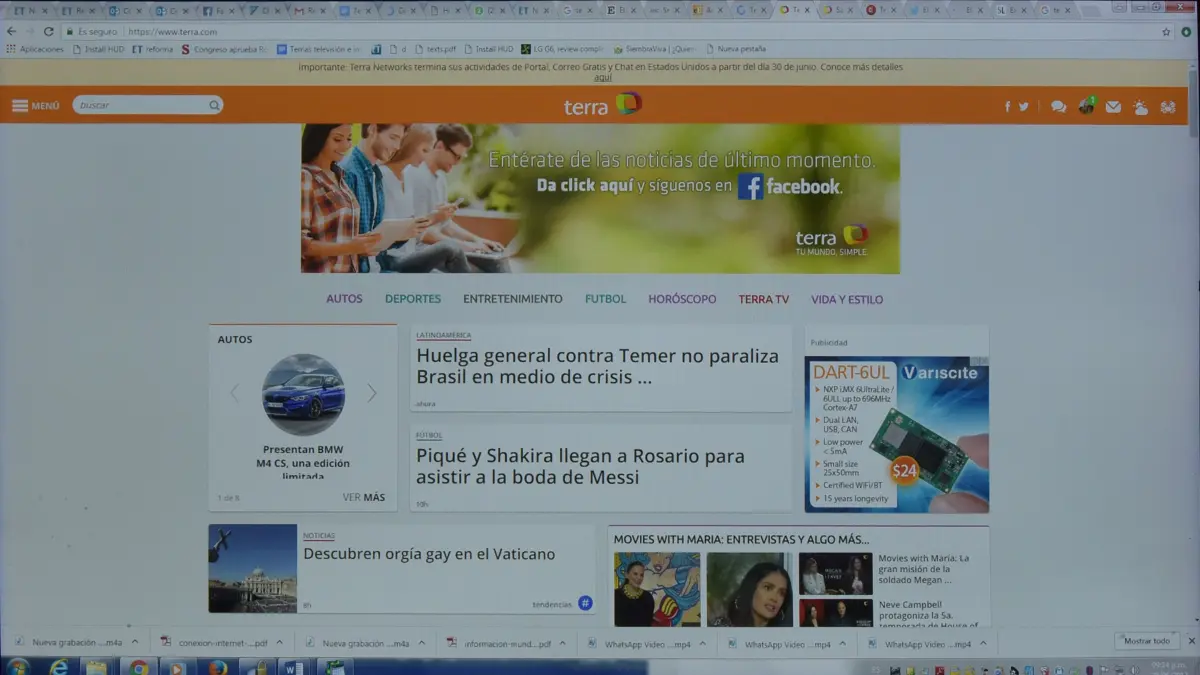
Task: Open the mail envelope icon
Action: [x=1113, y=107]
